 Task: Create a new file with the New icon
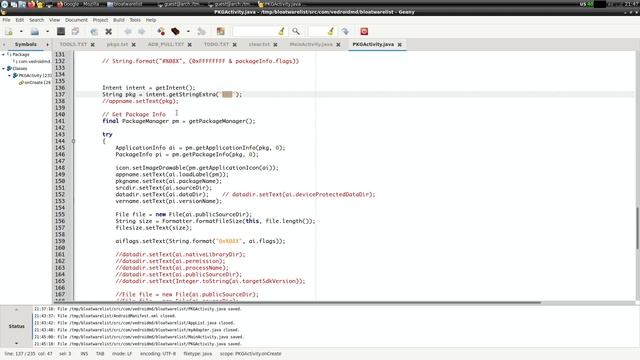click(9, 31)
